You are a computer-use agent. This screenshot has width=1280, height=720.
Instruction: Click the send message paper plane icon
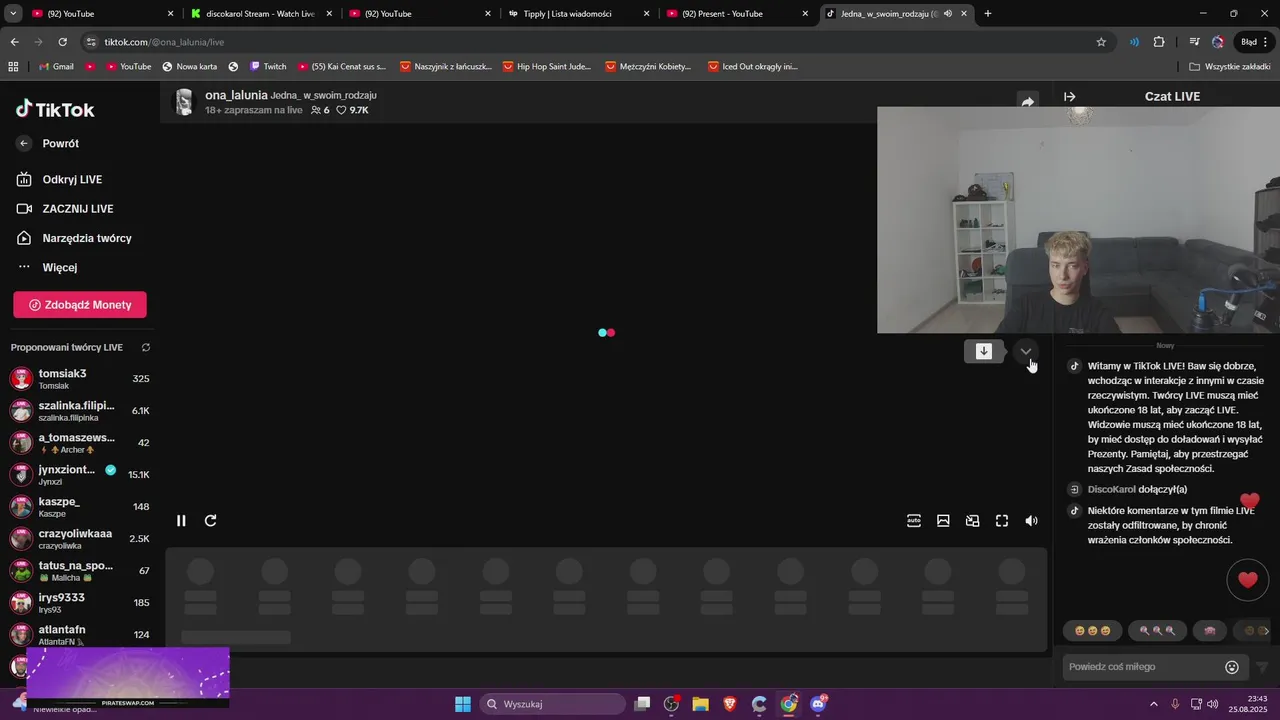(x=1262, y=667)
